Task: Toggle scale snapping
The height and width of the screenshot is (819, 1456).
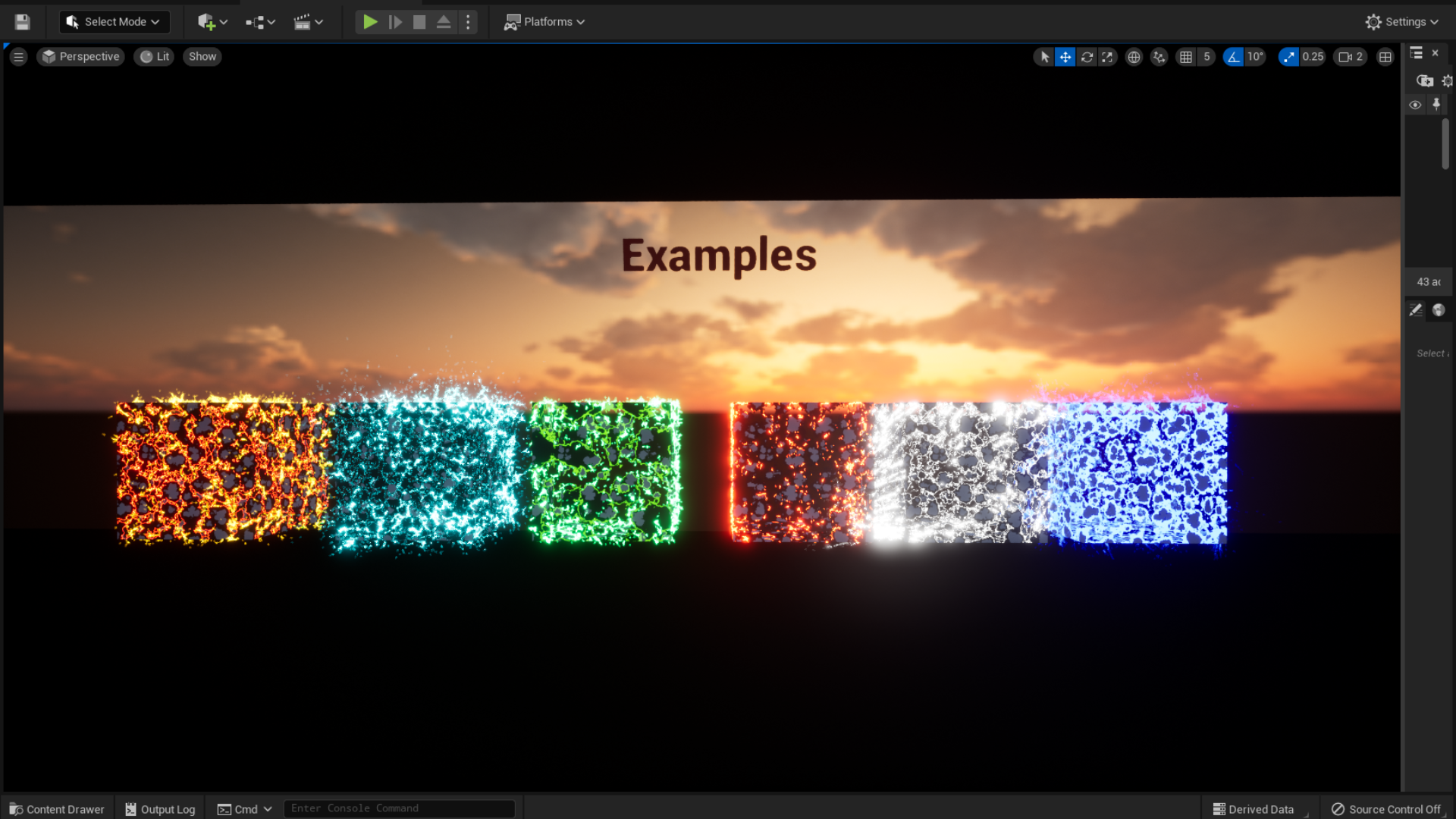Action: pos(1288,57)
